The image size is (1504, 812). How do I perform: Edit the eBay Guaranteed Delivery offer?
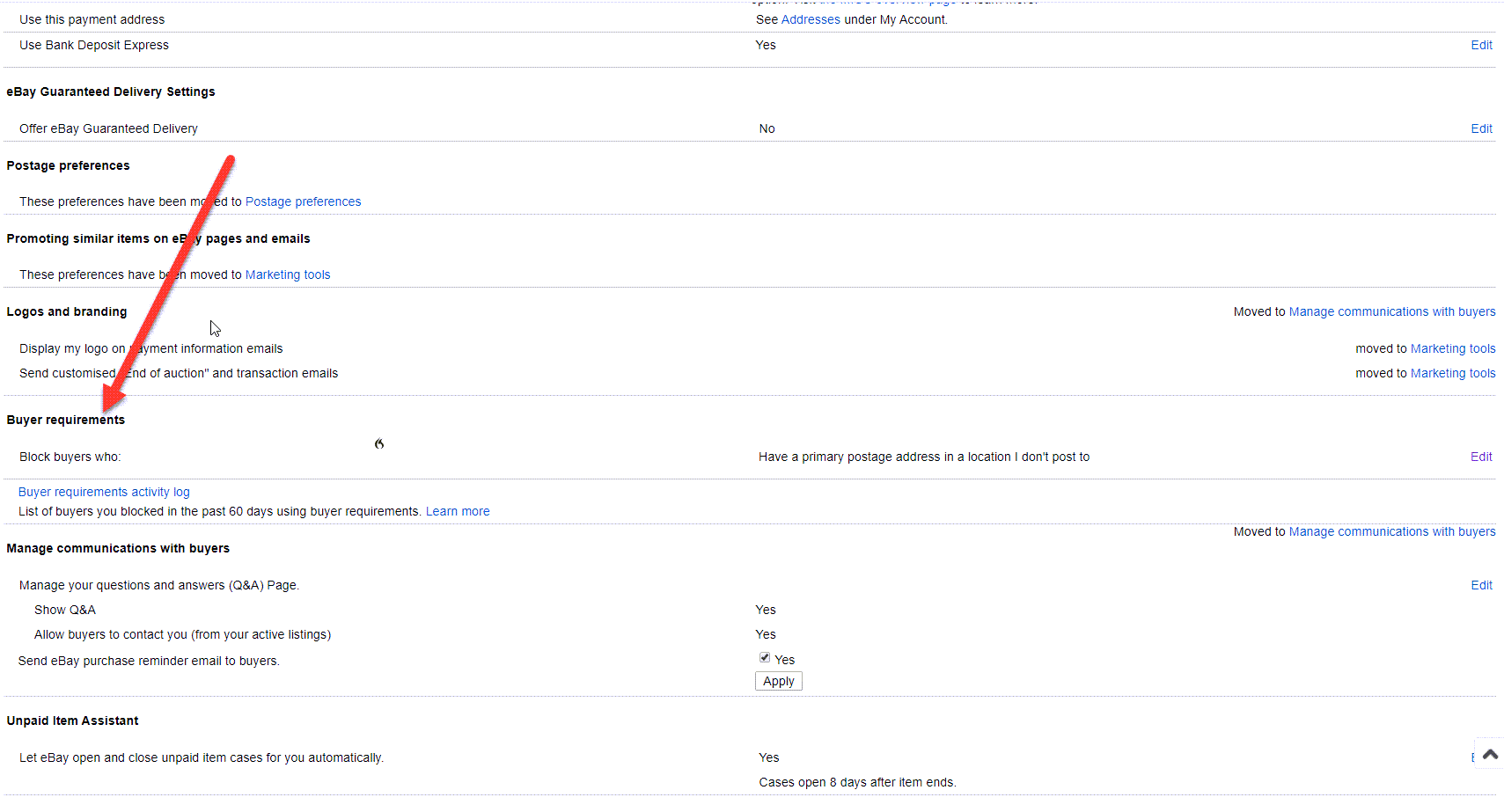1481,128
